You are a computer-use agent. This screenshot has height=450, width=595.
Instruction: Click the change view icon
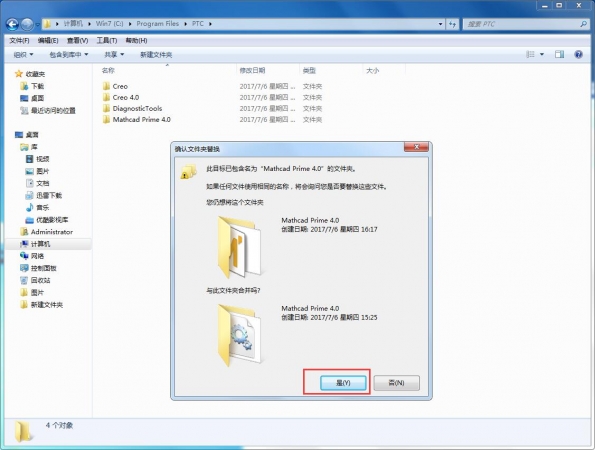530,54
